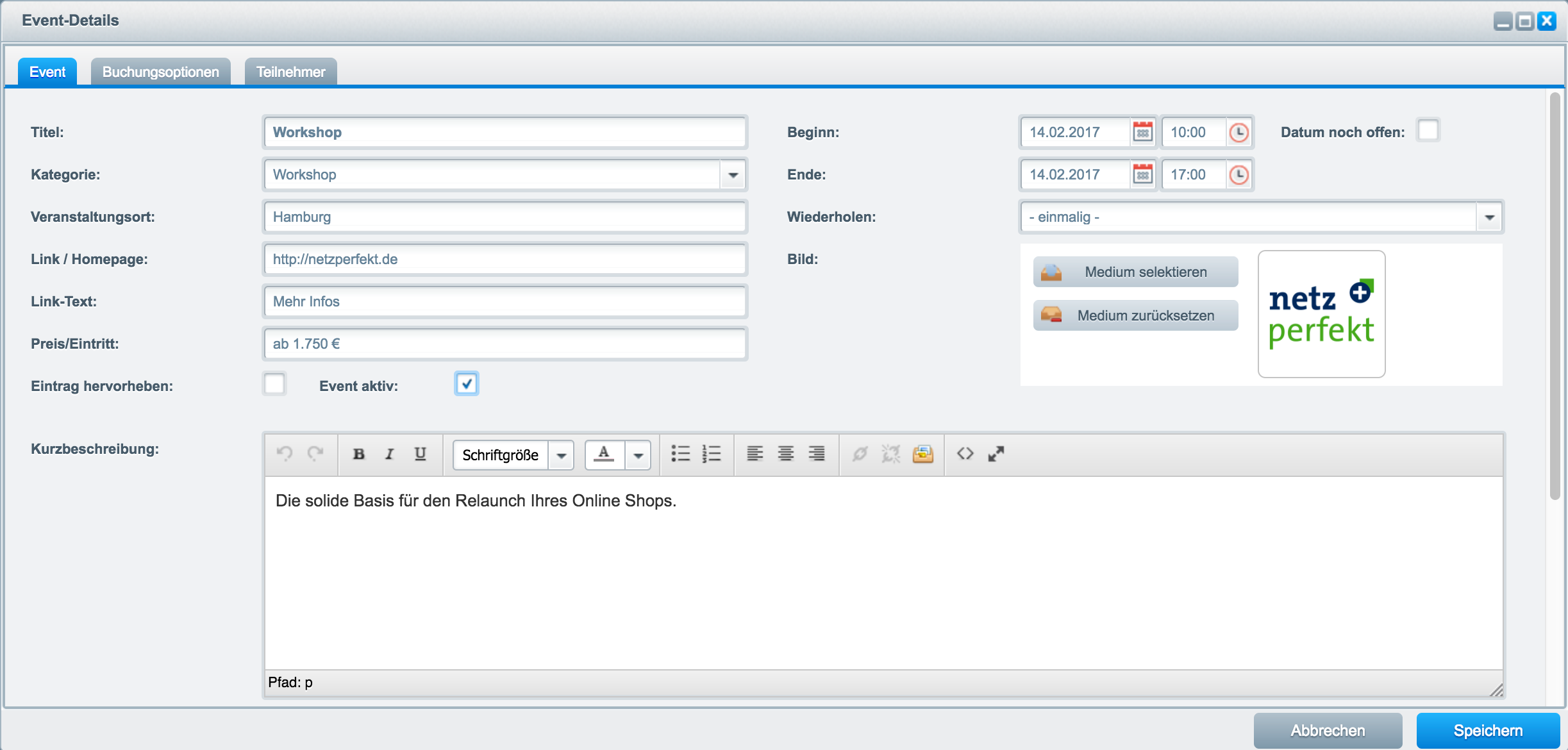Click the Medium selektieren button
The height and width of the screenshot is (750, 1568).
pyautogui.click(x=1133, y=270)
